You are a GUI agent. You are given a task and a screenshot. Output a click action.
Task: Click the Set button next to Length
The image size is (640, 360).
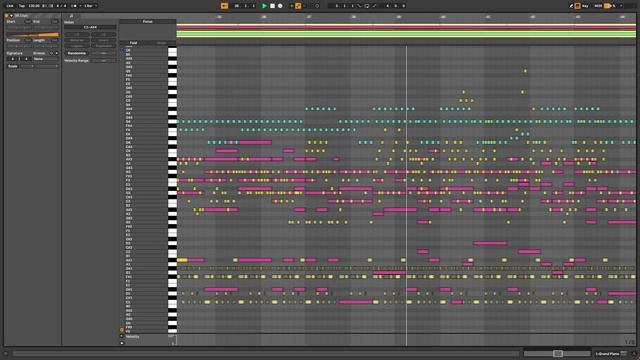pos(54,40)
